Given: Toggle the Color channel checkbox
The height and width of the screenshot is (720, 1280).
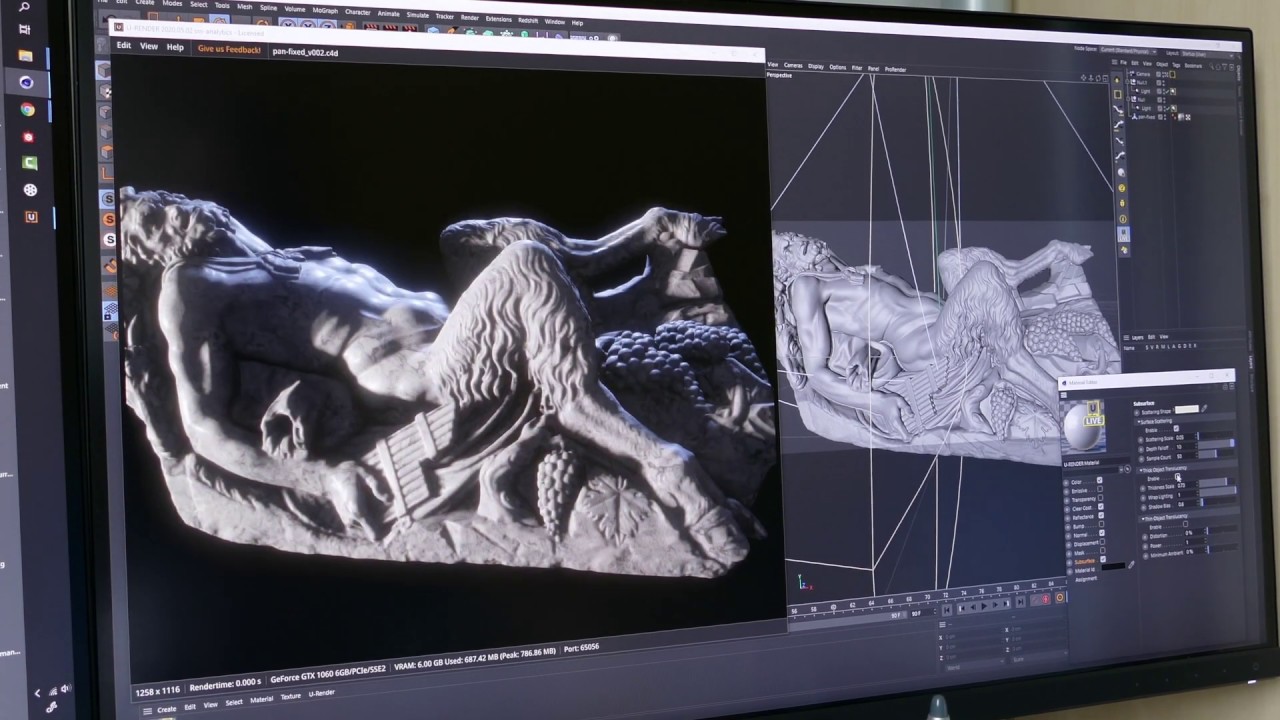Looking at the screenshot, I should [1100, 480].
